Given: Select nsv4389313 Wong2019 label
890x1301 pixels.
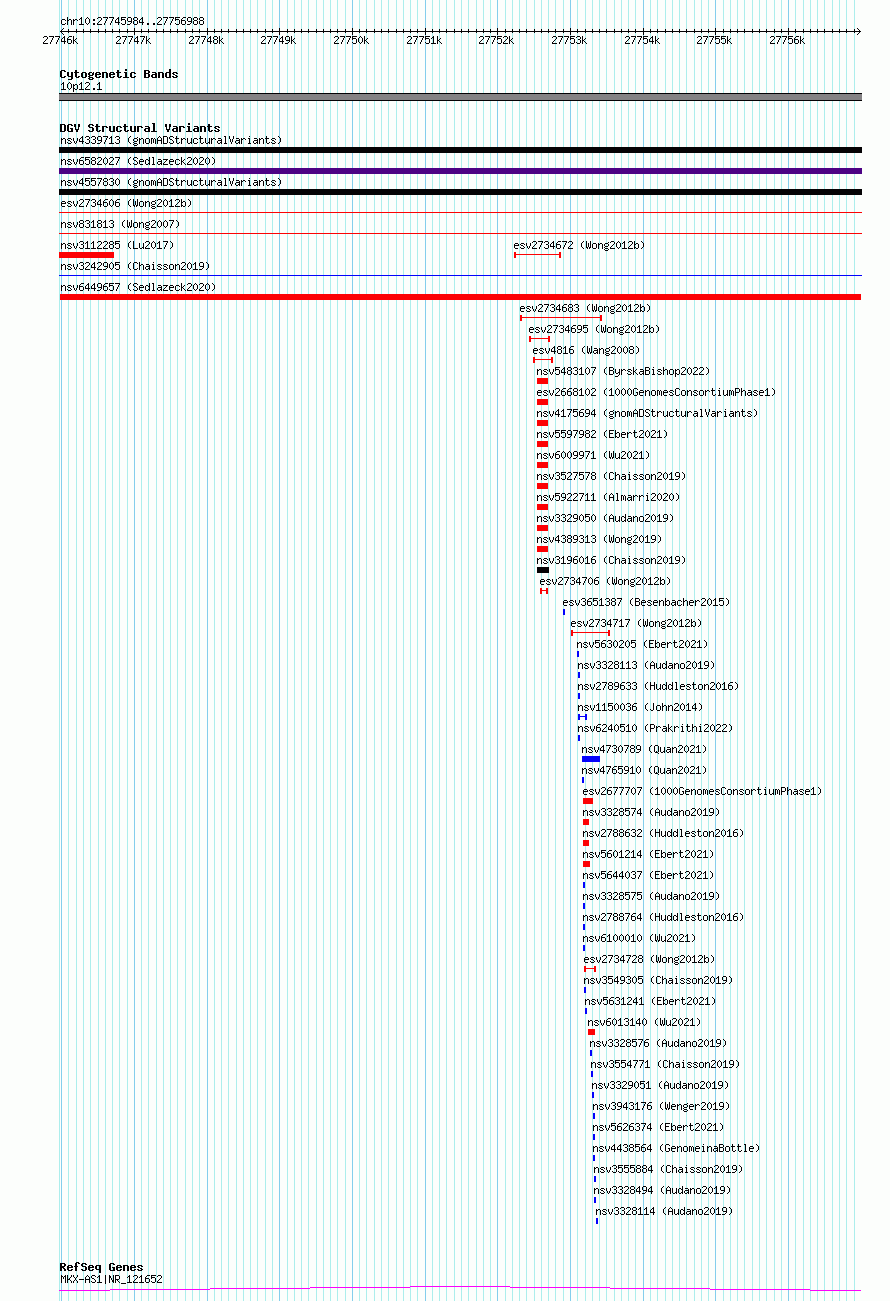Looking at the screenshot, I should 599,539.
